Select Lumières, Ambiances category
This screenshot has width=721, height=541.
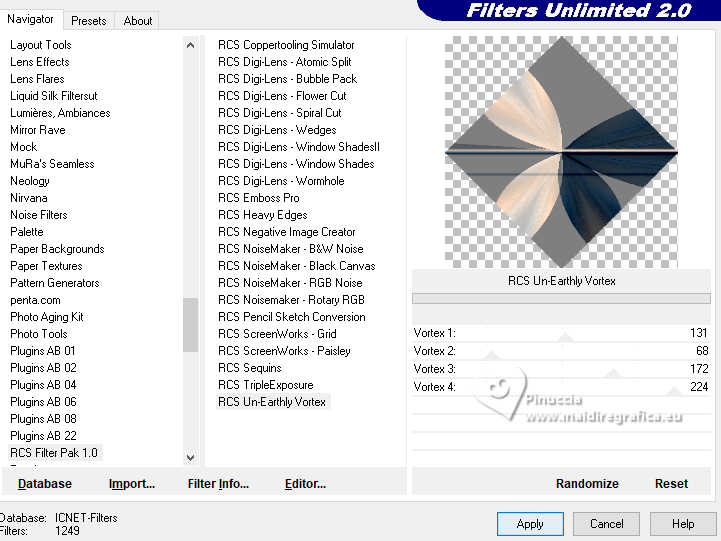pyautogui.click(x=60, y=113)
